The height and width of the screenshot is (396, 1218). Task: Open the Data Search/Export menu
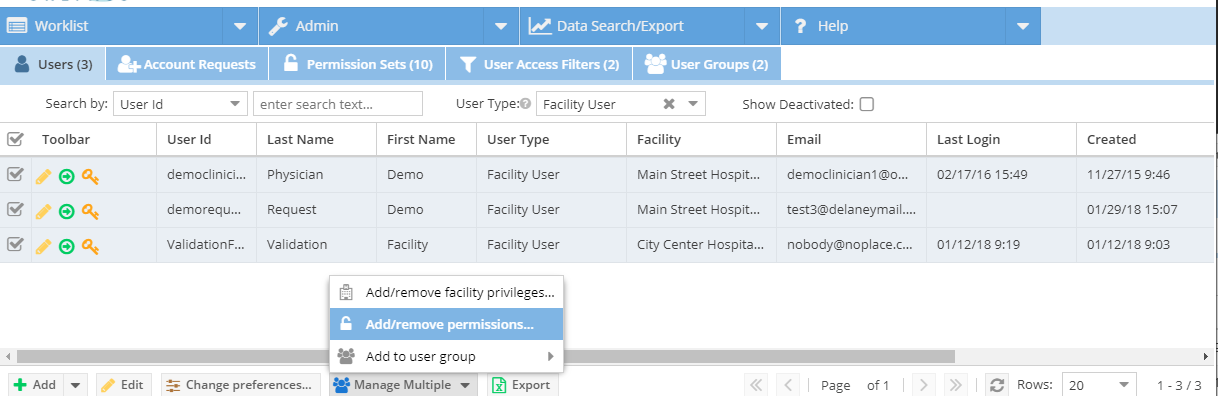632,27
